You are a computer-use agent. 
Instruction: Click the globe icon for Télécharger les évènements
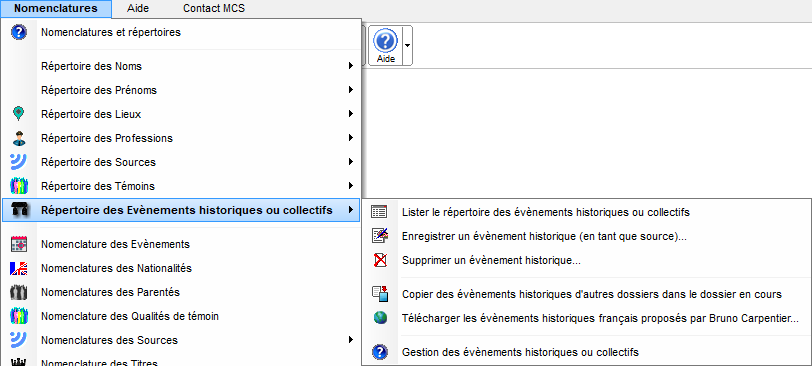pos(380,318)
